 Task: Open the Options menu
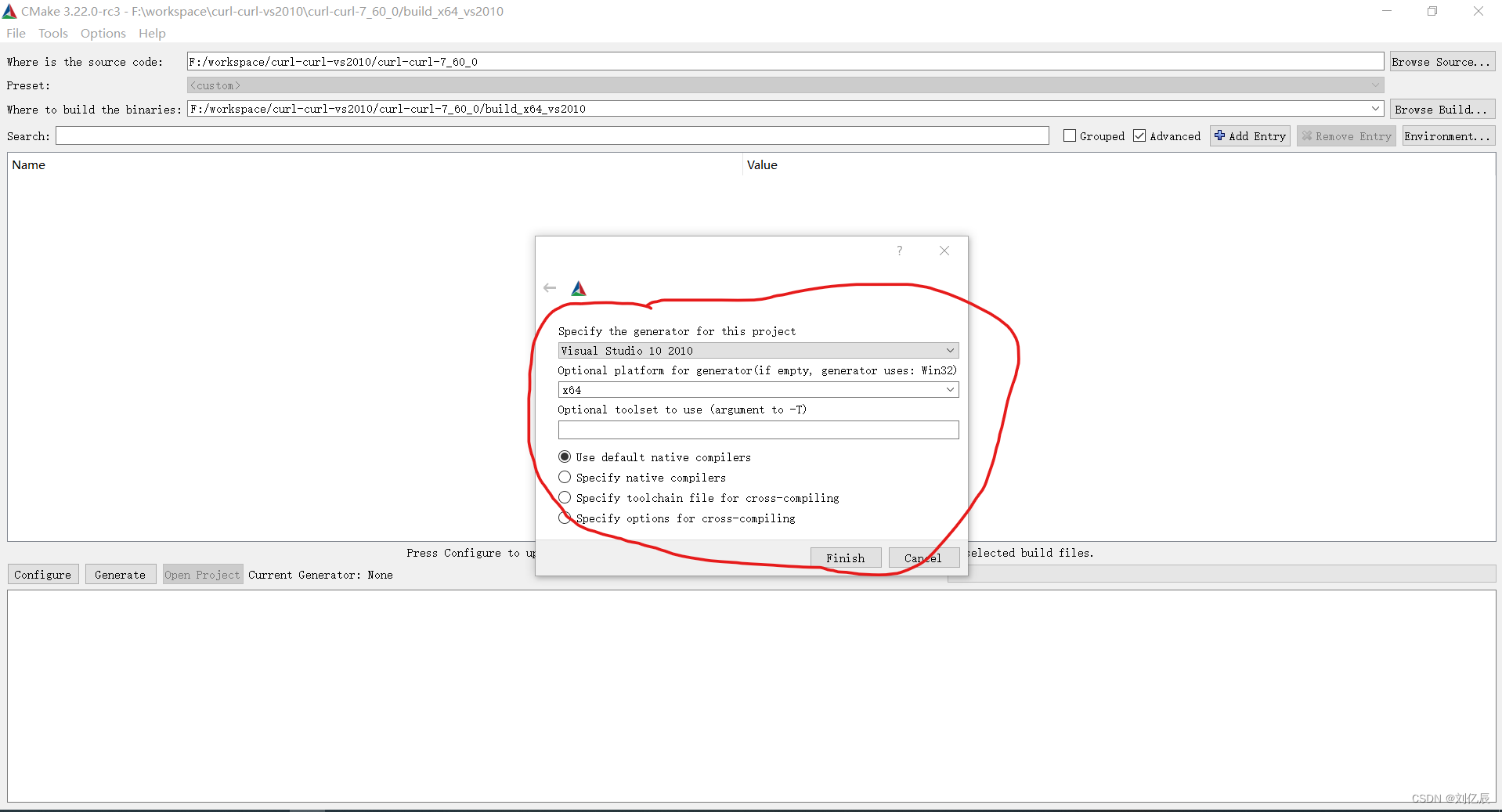[103, 33]
